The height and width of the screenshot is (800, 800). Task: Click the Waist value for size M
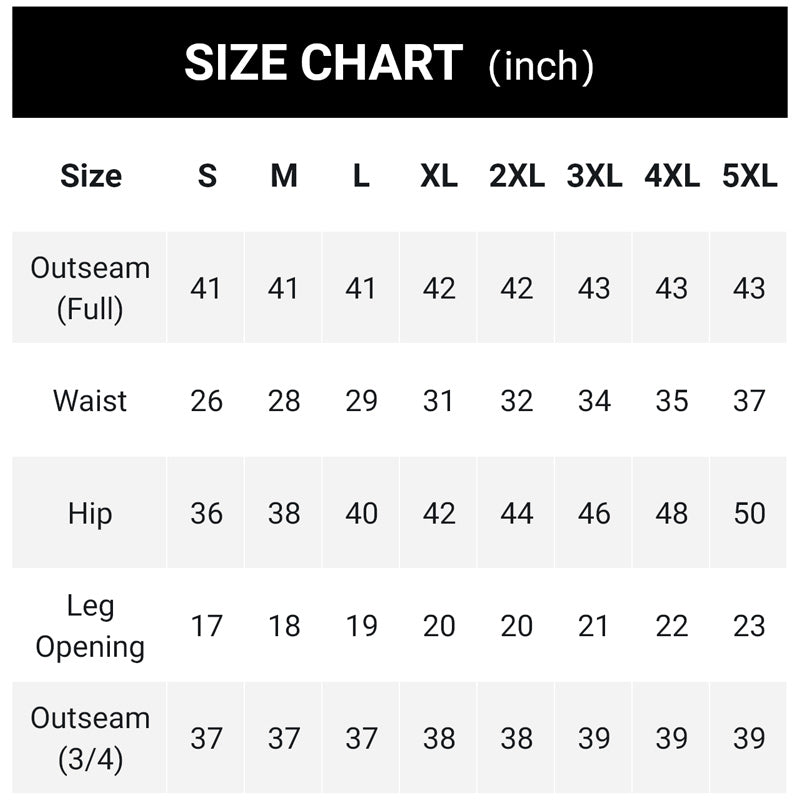(284, 401)
